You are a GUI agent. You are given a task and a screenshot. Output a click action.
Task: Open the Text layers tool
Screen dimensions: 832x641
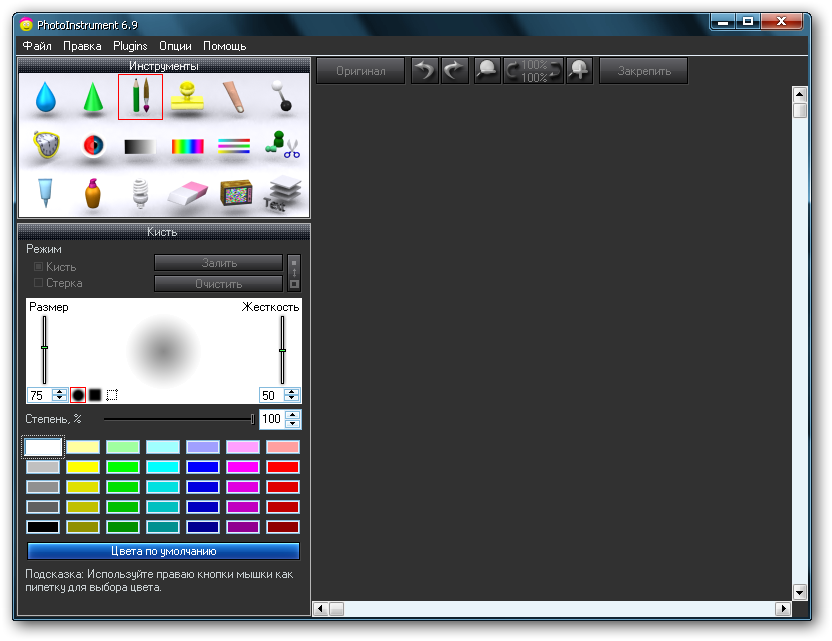pyautogui.click(x=283, y=193)
